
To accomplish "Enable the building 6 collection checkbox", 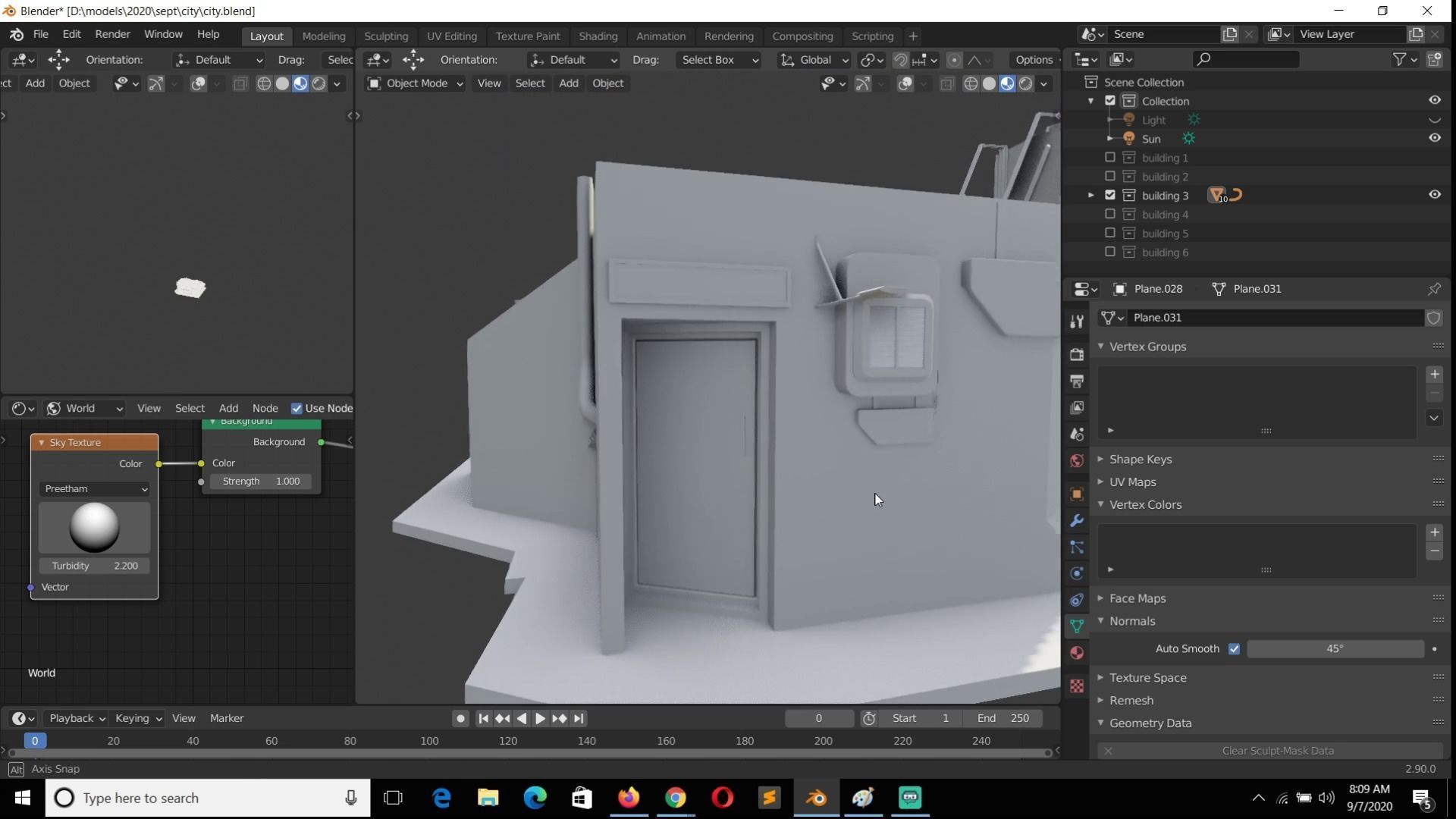I will pyautogui.click(x=1110, y=252).
